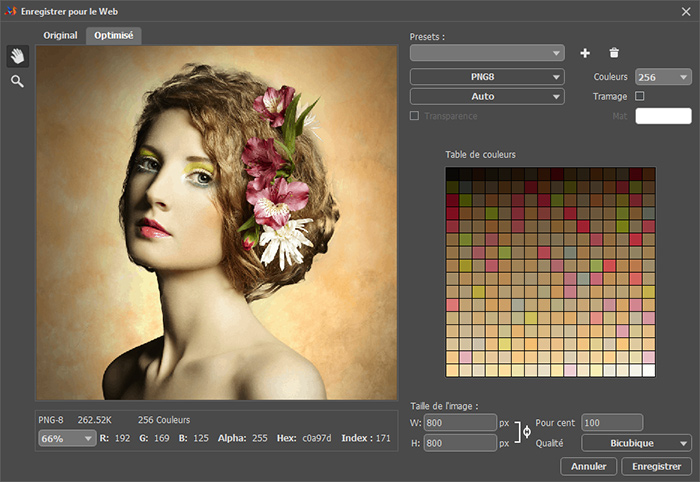Click the white Mat color swatch

(x=663, y=116)
